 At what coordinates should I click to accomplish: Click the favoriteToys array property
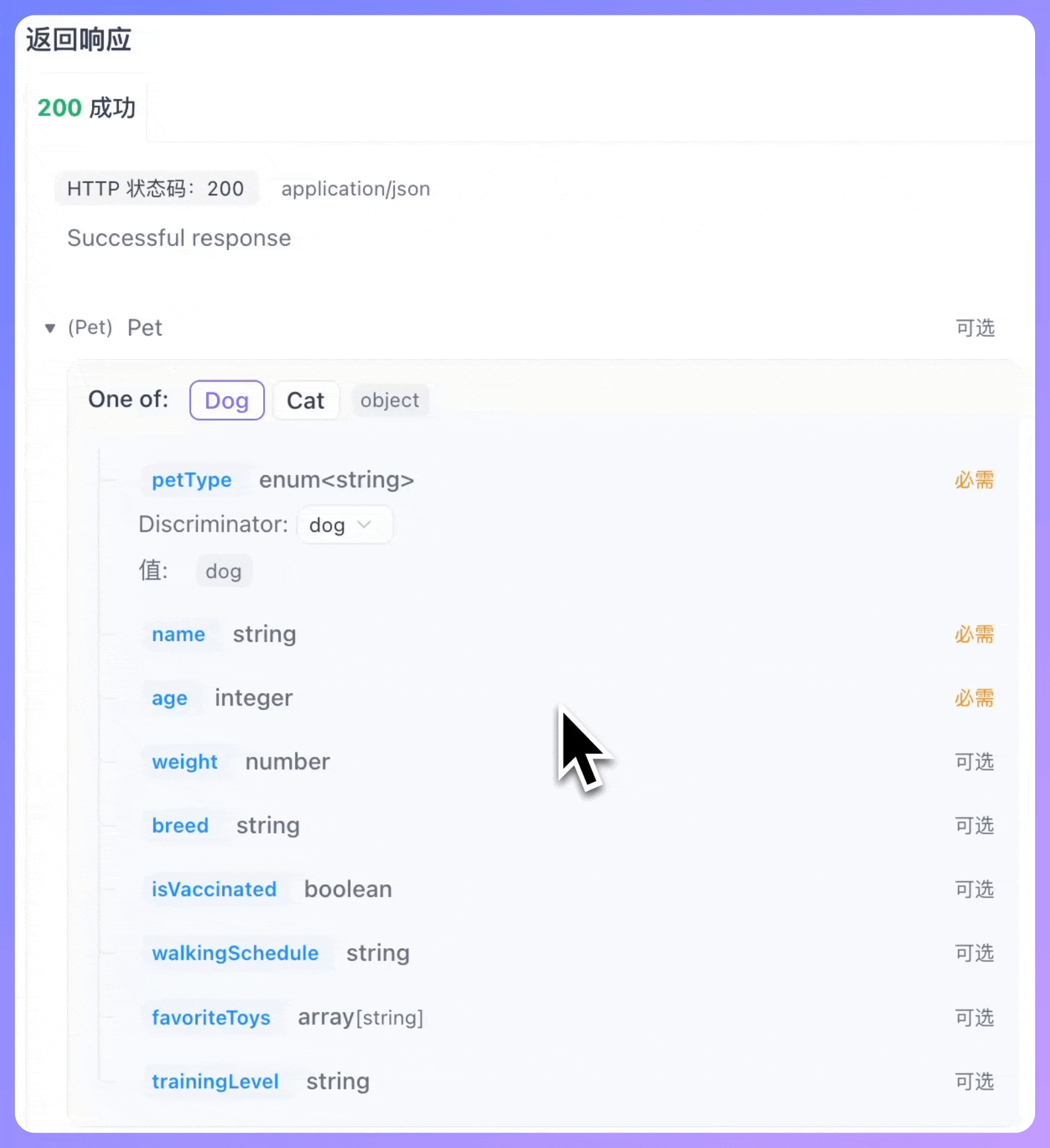pyautogui.click(x=211, y=1018)
